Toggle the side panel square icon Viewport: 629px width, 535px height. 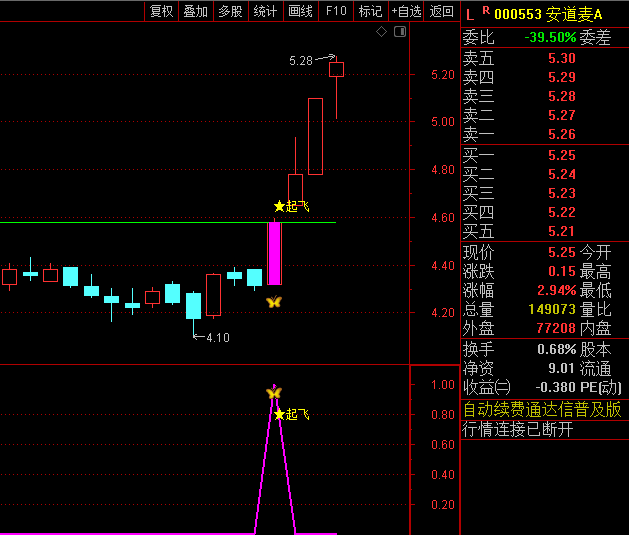tap(400, 31)
